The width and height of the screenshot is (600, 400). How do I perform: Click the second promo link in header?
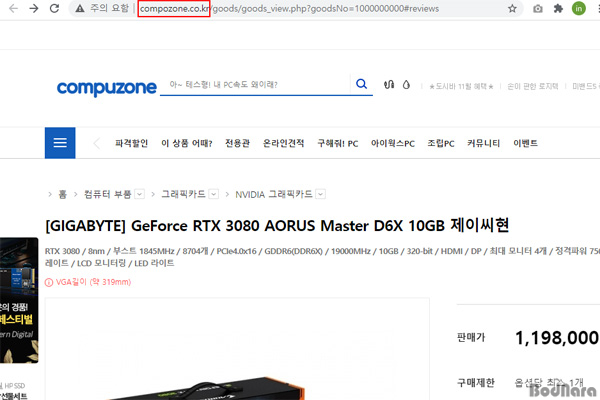tap(533, 87)
